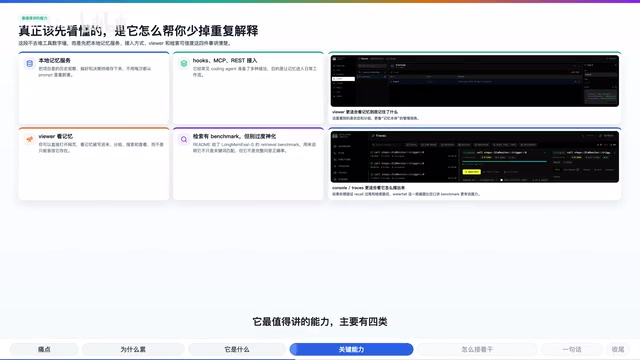Click the viewer 看记忆 card title
The image size is (640, 360).
click(56, 136)
